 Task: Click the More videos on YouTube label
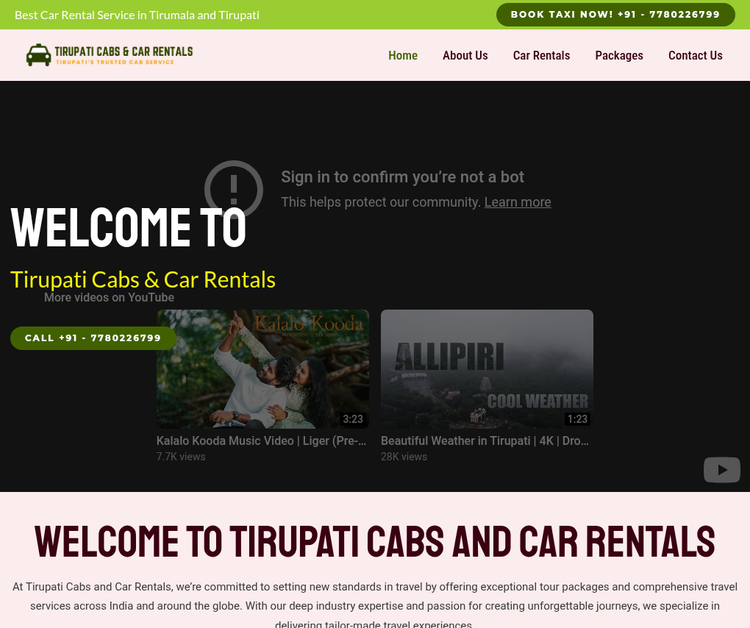(109, 297)
